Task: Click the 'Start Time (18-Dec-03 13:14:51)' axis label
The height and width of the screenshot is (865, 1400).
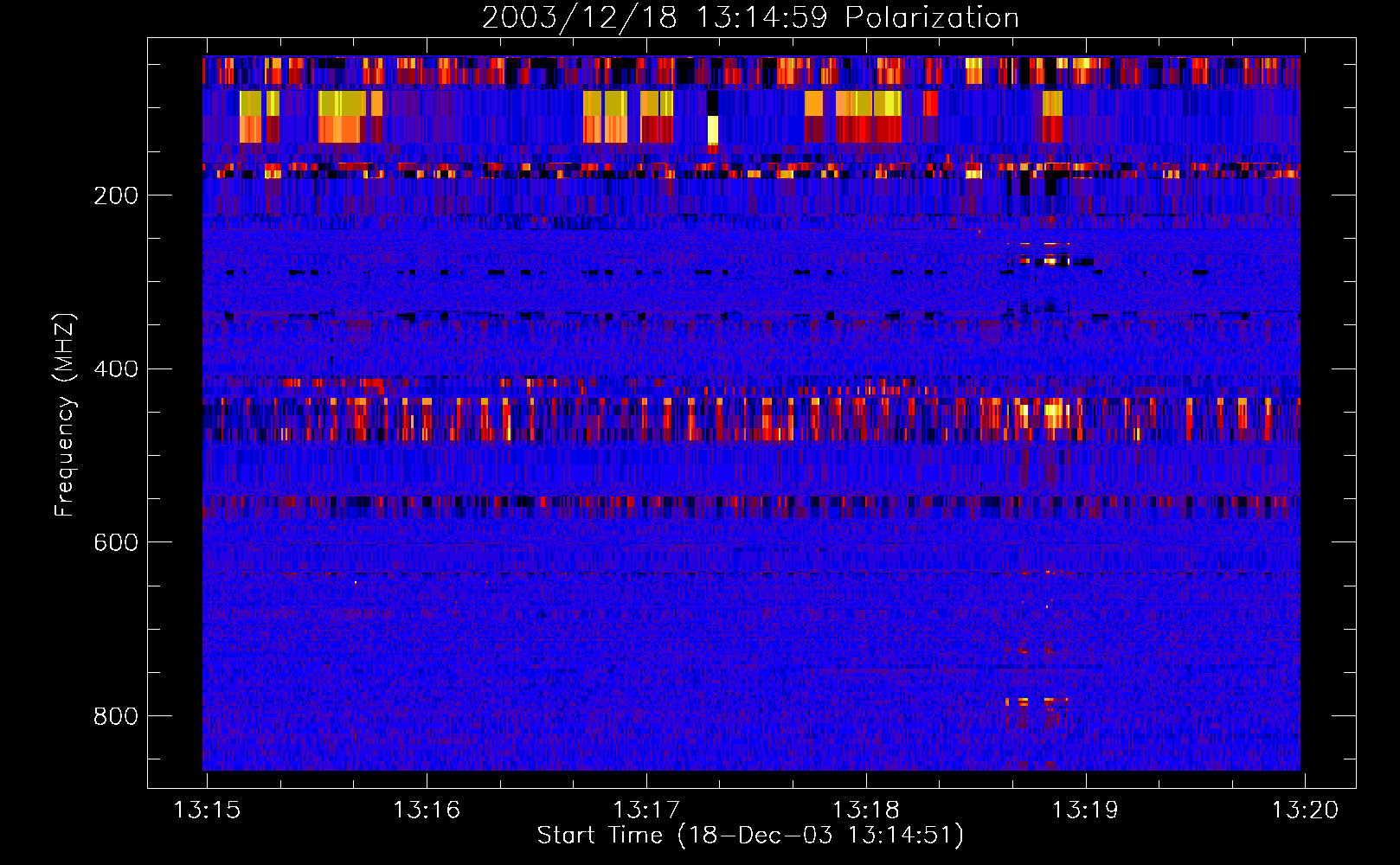Action: tap(750, 836)
